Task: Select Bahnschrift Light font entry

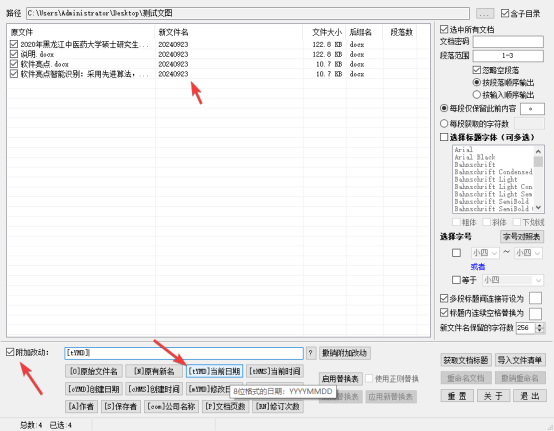Action: tap(485, 179)
